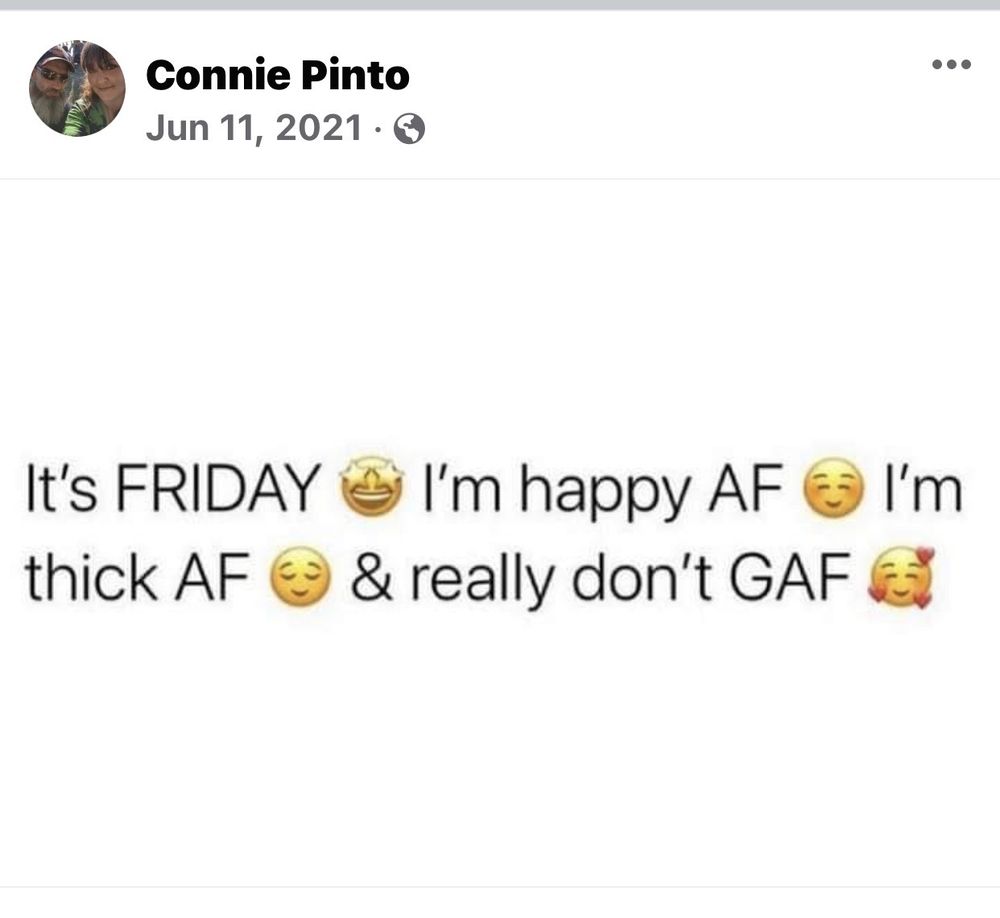The image size is (1000, 918).
Task: Open the three-dot post options menu
Action: (950, 65)
